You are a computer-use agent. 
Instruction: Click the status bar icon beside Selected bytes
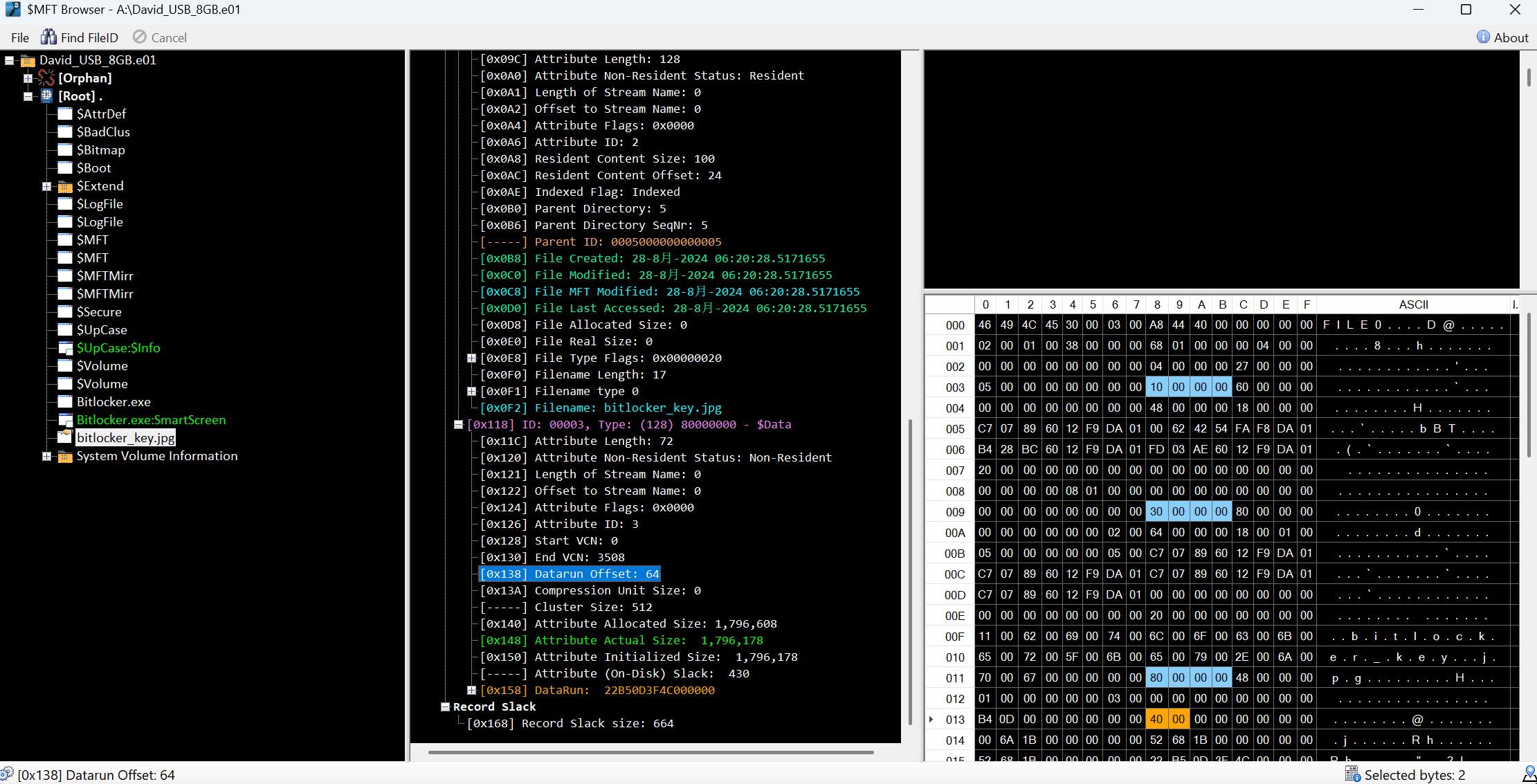point(1352,774)
